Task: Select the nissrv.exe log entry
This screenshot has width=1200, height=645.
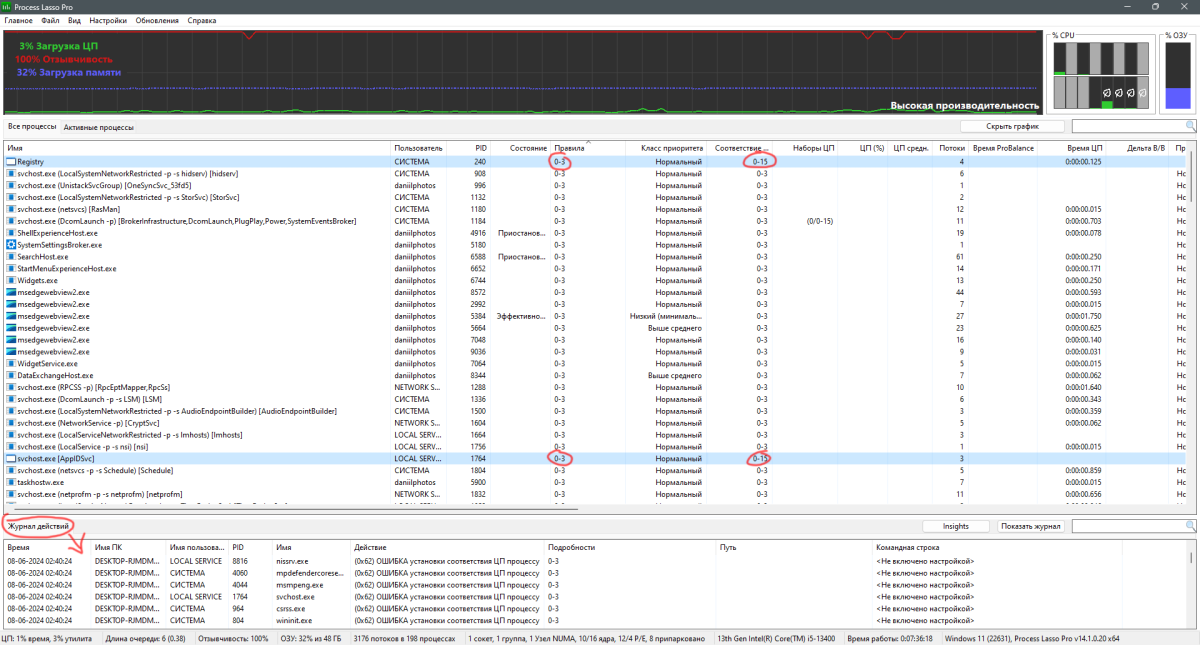Action: 598,561
